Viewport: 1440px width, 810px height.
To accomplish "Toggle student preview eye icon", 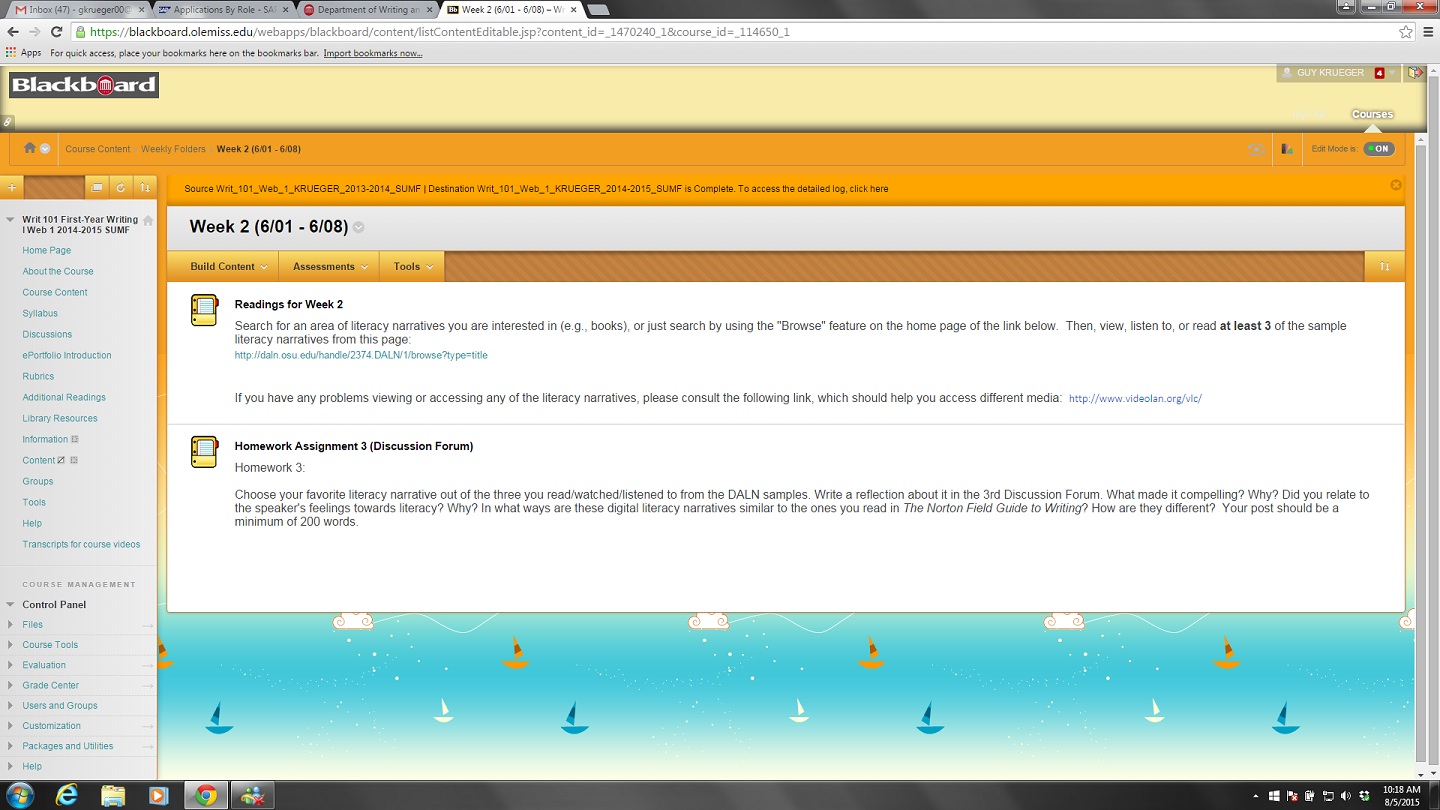I will 1256,149.
